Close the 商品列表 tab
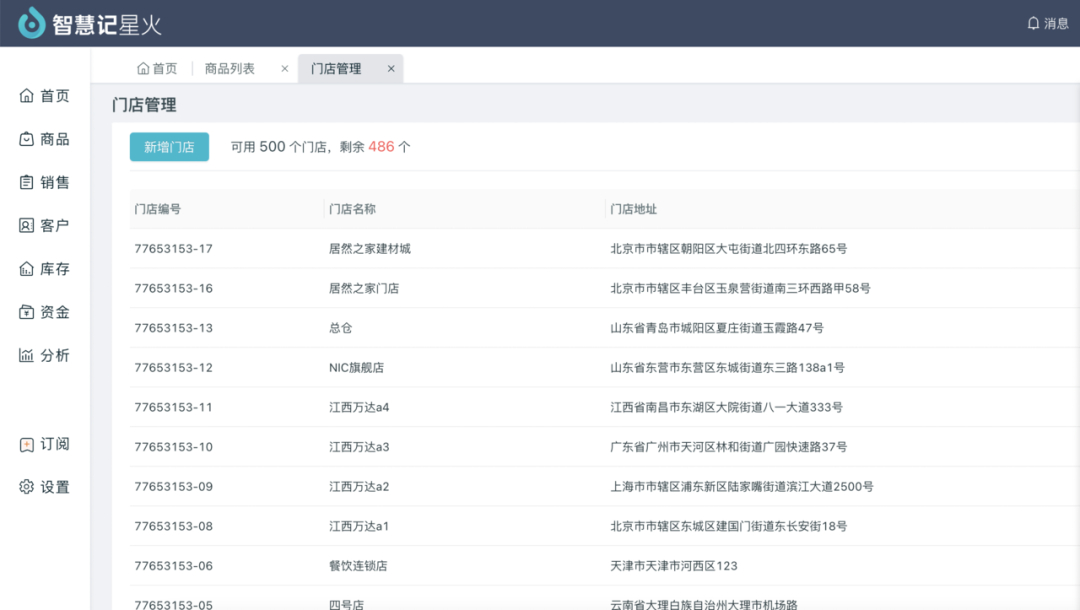This screenshot has height=610, width=1080. click(285, 69)
